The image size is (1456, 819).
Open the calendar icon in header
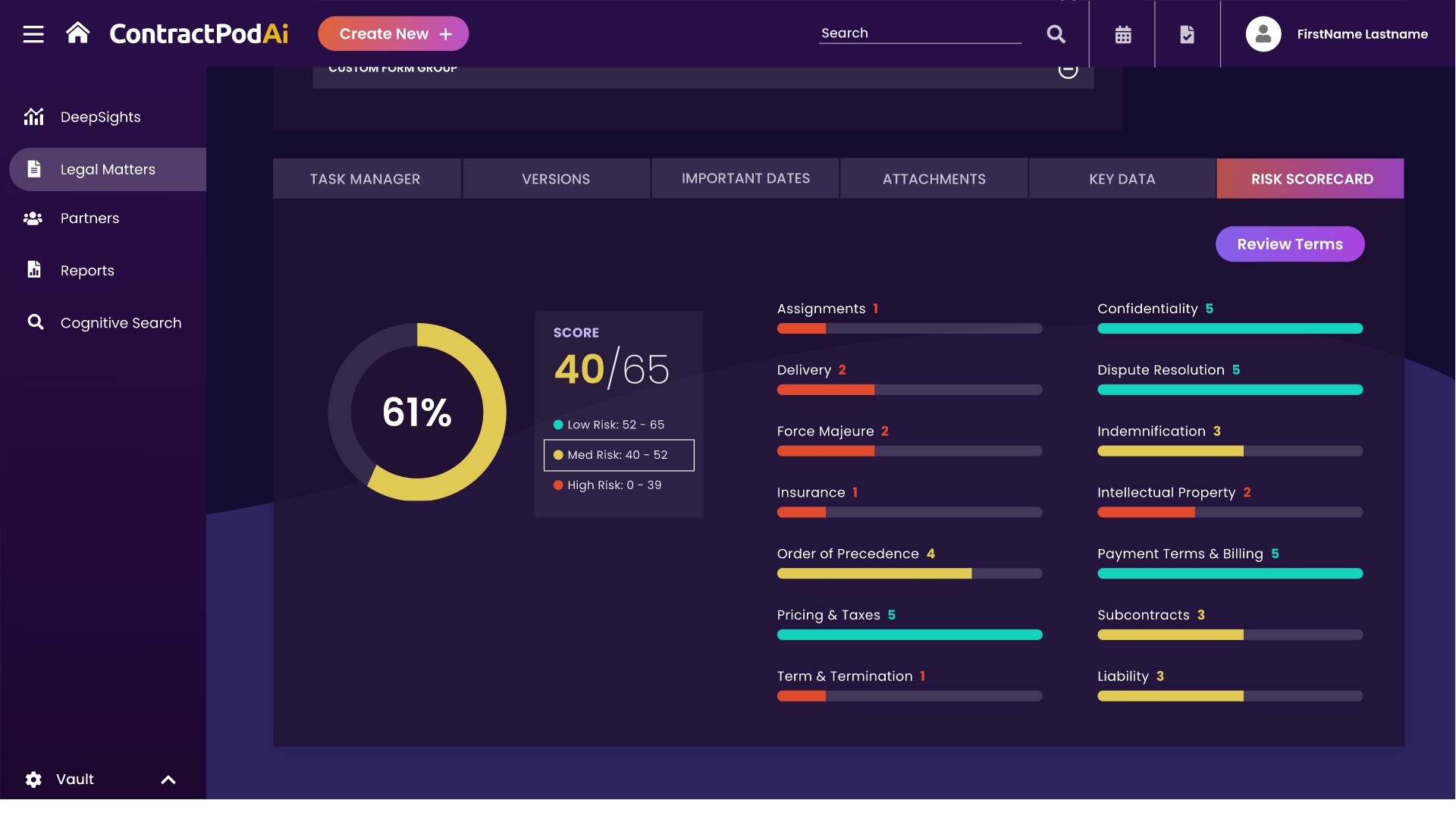[x=1123, y=34]
